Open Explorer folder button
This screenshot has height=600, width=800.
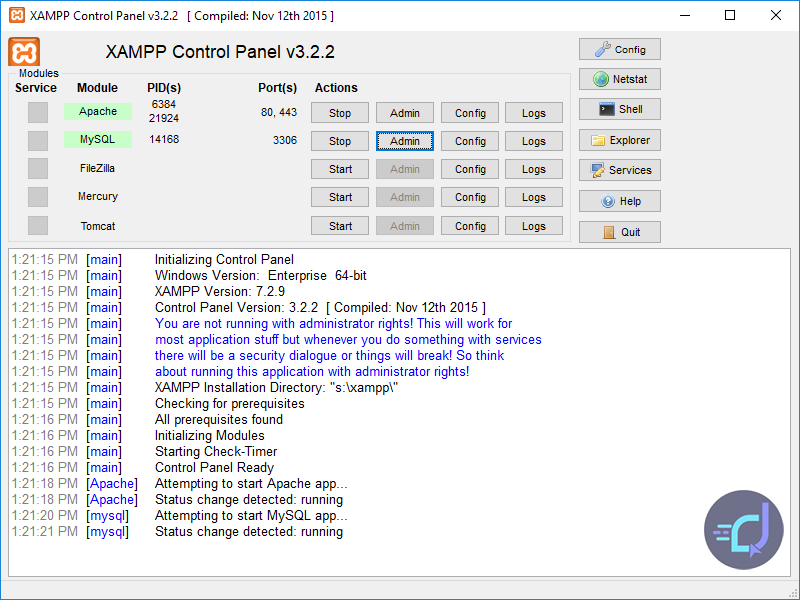(x=619, y=140)
